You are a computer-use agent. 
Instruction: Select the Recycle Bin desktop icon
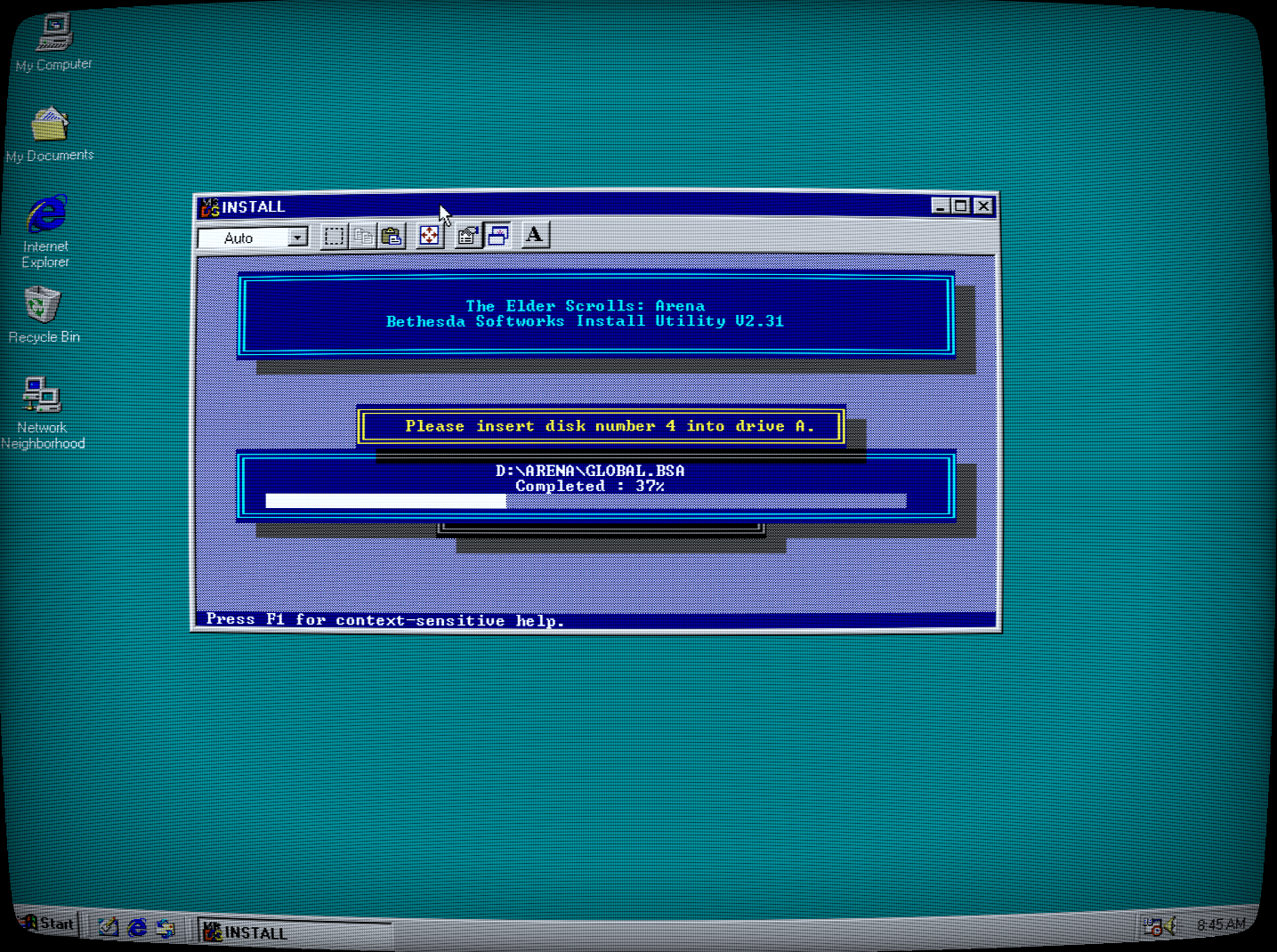(44, 315)
